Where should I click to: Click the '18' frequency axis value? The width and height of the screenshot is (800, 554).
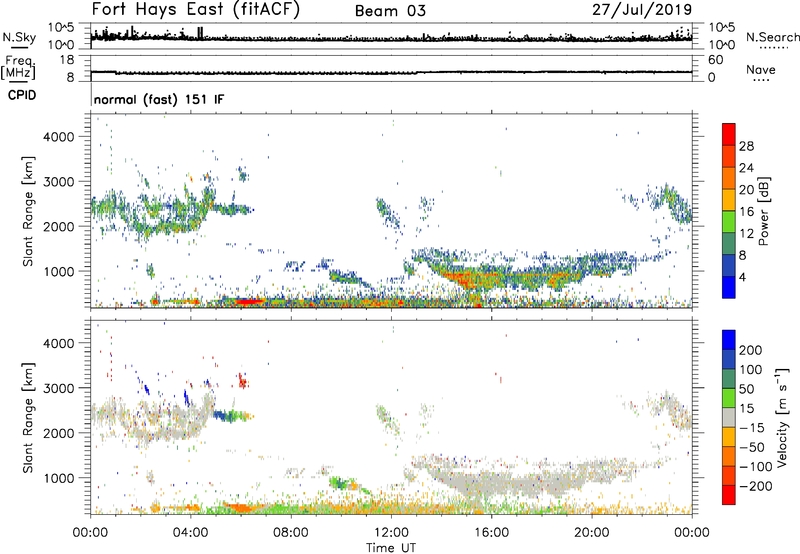pyautogui.click(x=67, y=60)
